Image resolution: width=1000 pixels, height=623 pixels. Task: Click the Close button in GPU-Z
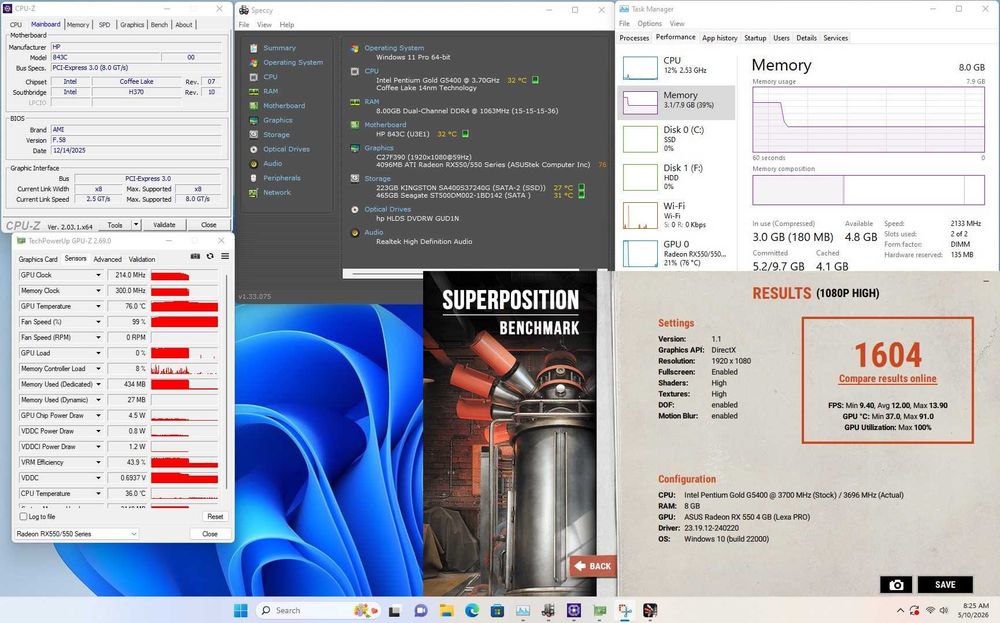click(x=210, y=534)
